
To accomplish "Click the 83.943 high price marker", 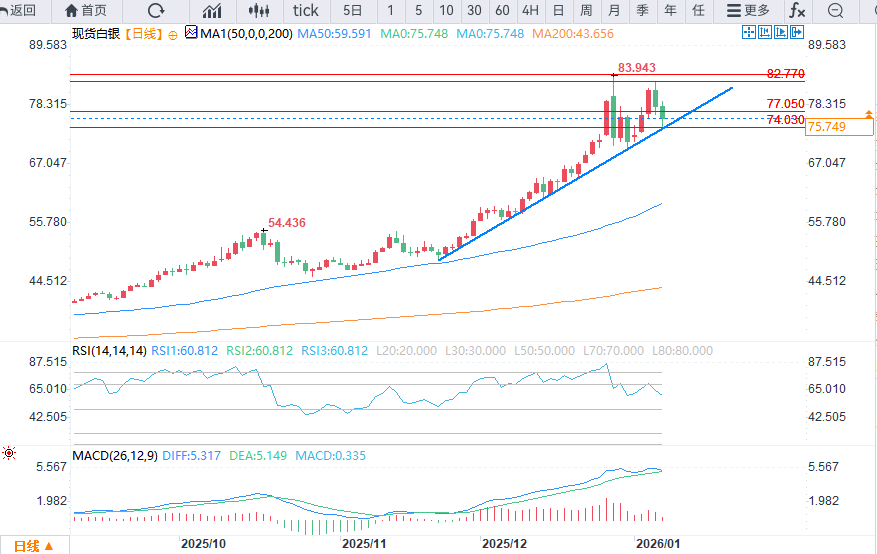I will tap(636, 68).
